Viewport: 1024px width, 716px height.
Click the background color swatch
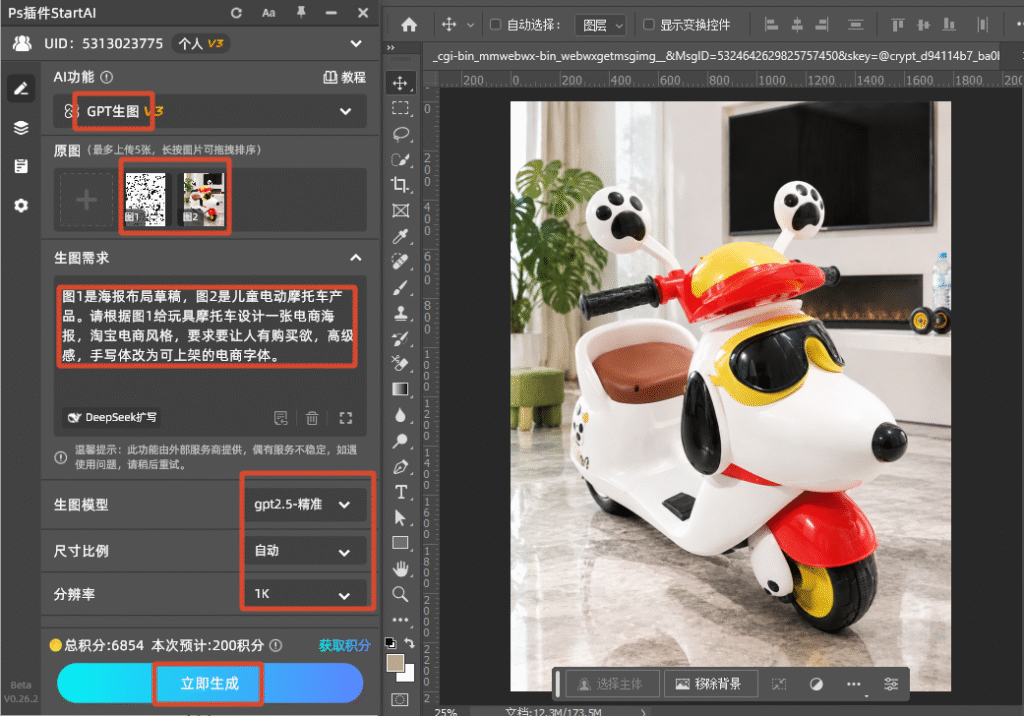click(408, 676)
